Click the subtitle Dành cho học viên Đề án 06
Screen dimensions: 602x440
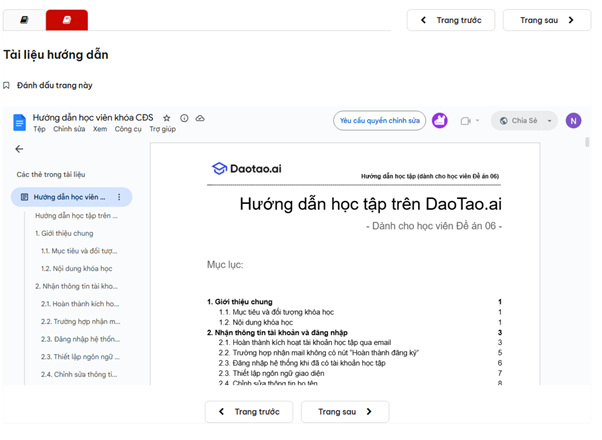click(434, 226)
